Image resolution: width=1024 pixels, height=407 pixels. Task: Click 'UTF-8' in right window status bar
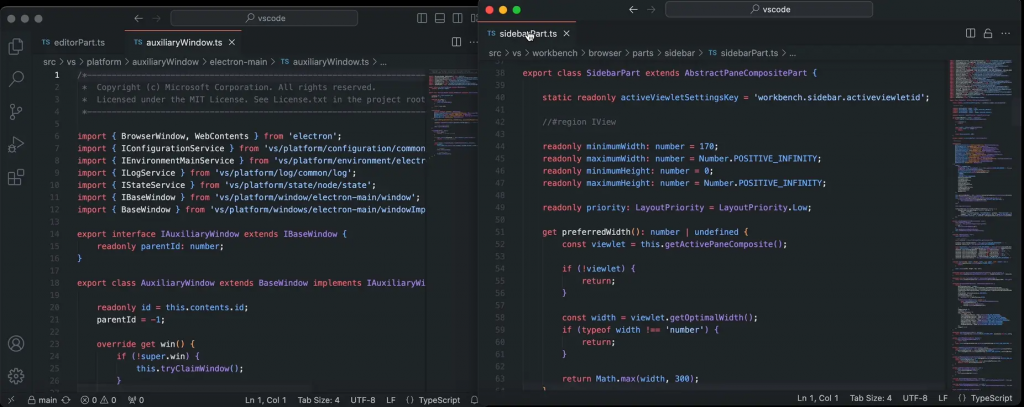click(x=914, y=398)
